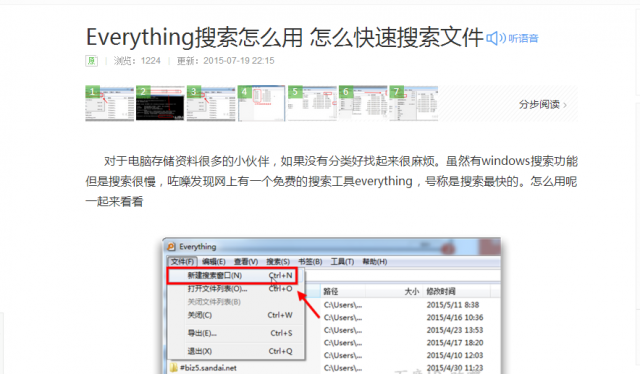Click the 大小 column header
640x374 pixels.
point(394,291)
